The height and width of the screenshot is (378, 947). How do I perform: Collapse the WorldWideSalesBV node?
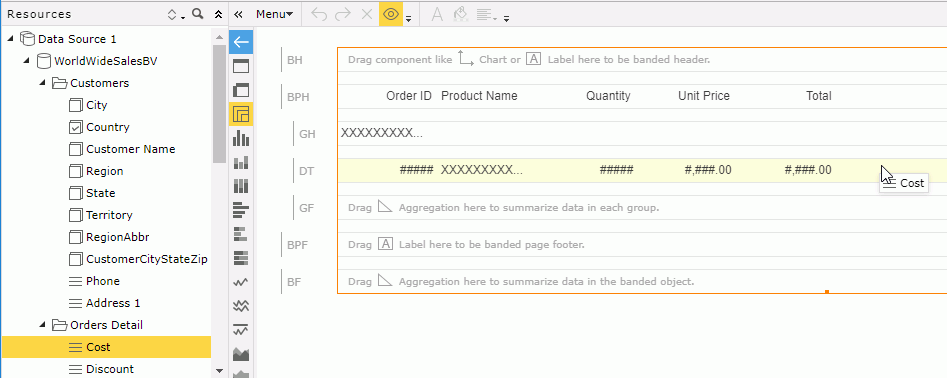point(27,61)
